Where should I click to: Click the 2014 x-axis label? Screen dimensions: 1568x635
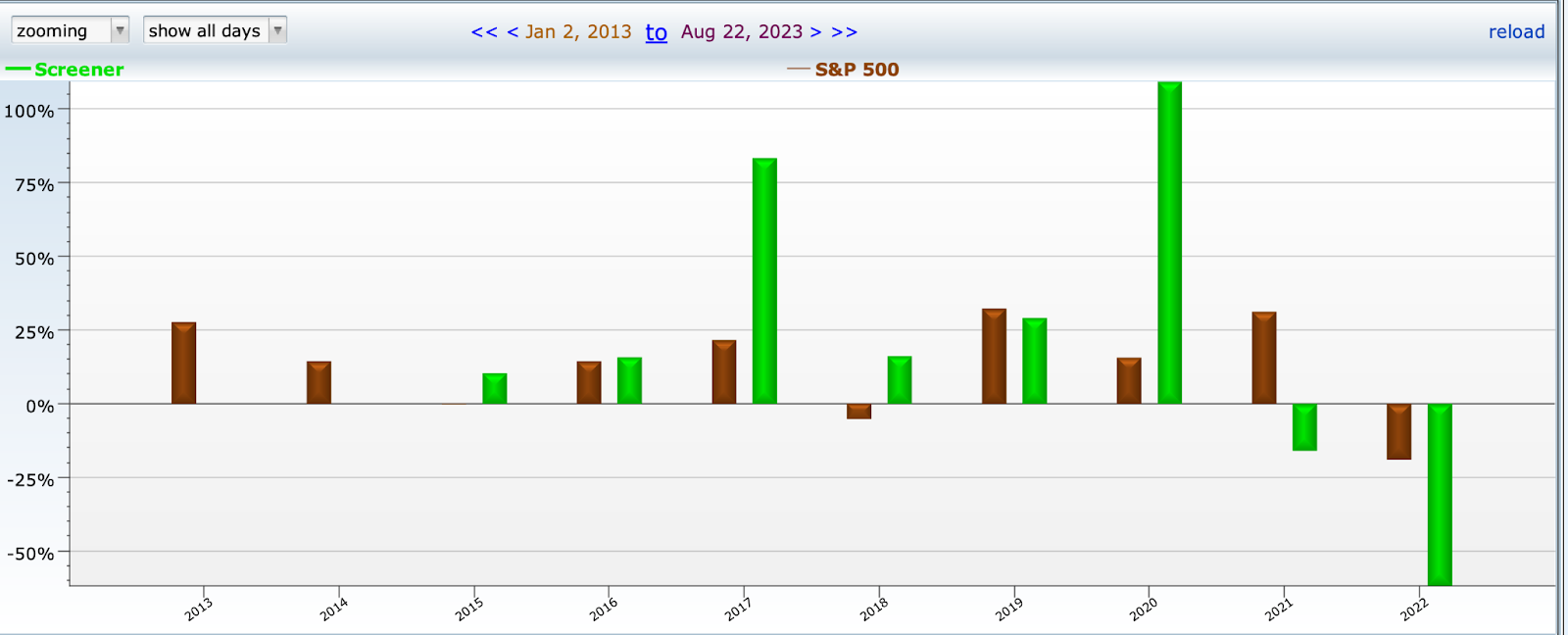coord(333,609)
